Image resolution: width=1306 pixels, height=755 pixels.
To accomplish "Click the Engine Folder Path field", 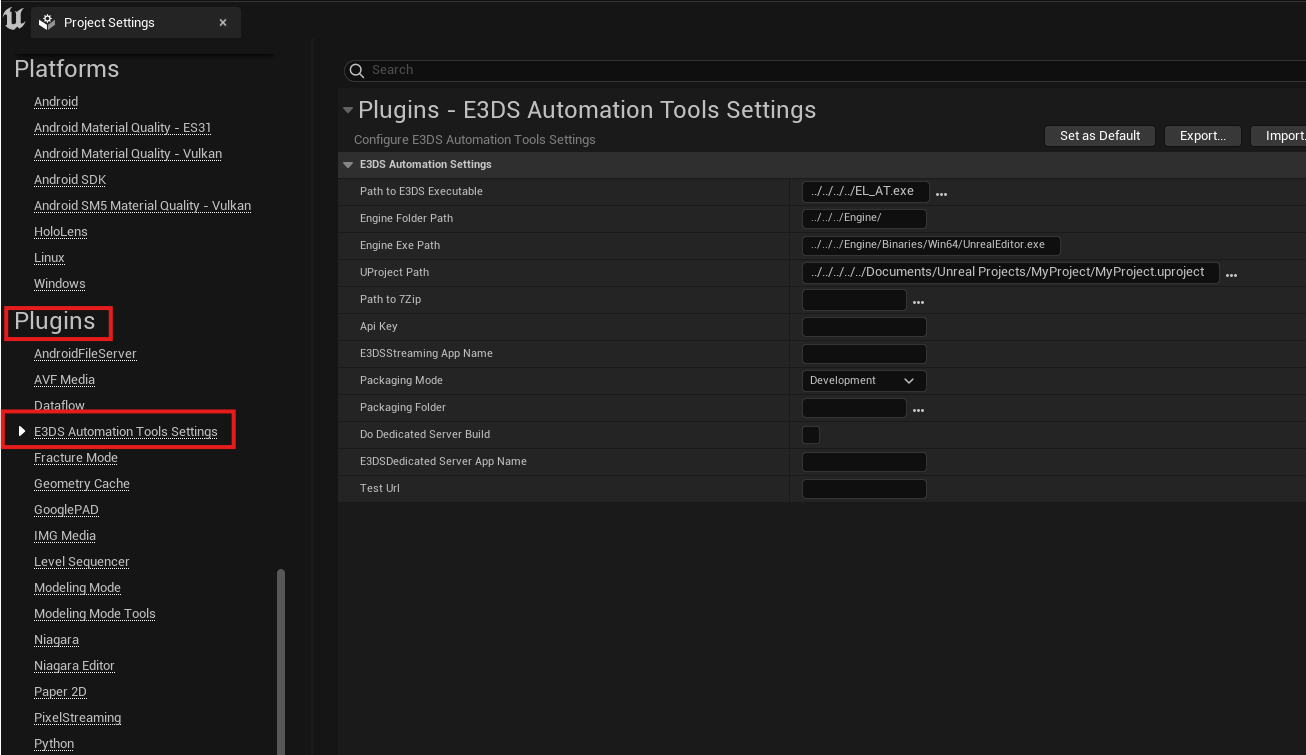I will pyautogui.click(x=864, y=218).
